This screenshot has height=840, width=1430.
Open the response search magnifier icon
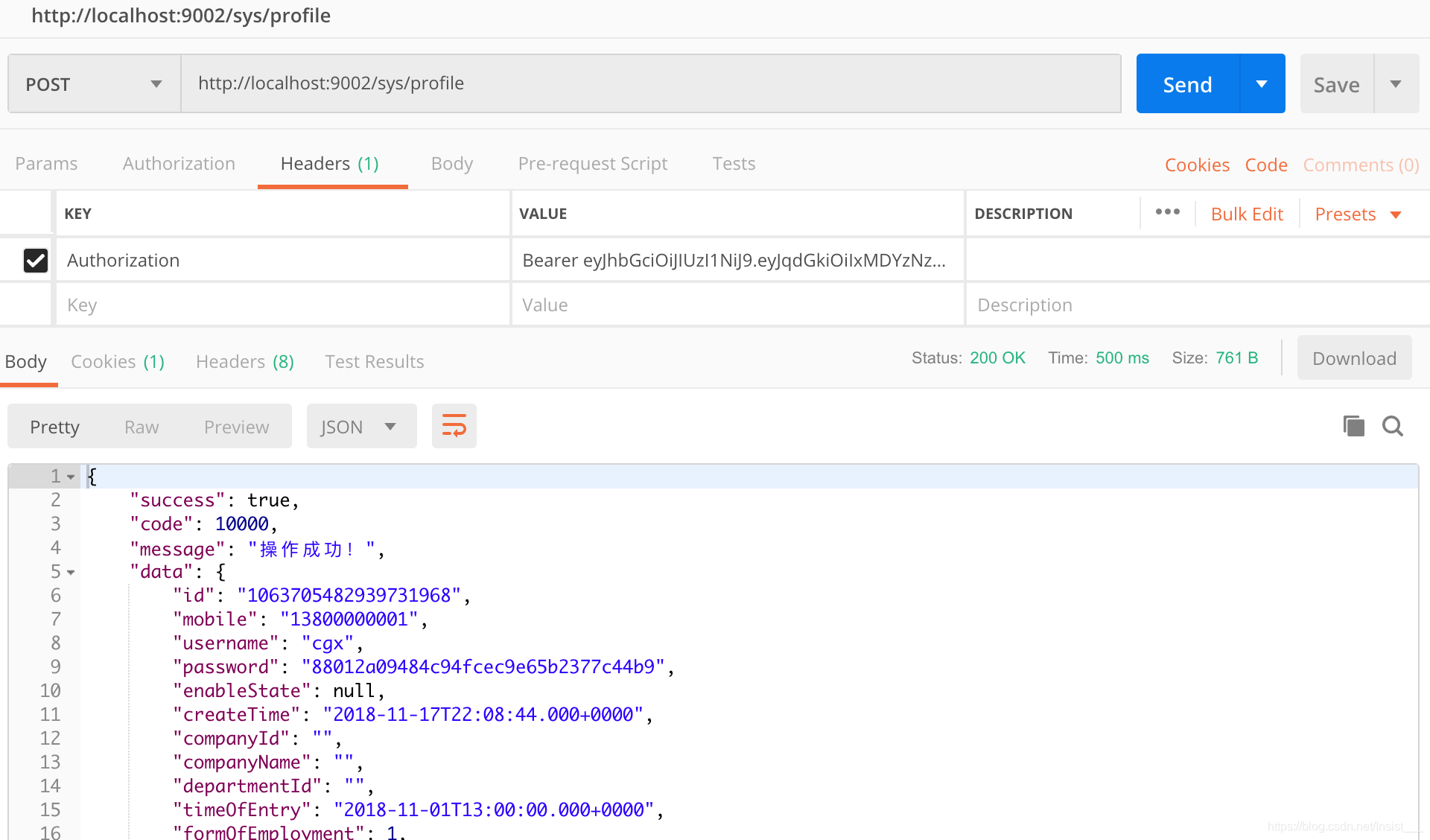click(1392, 426)
